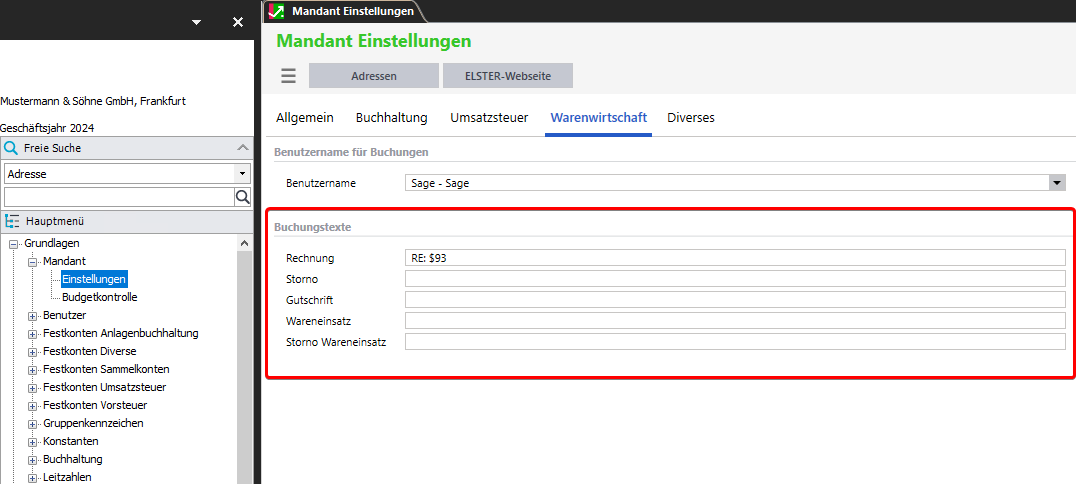Expand Festkonten Anlagenbuchhaltung node
Viewport: 1076px width, 484px height.
pos(32,334)
